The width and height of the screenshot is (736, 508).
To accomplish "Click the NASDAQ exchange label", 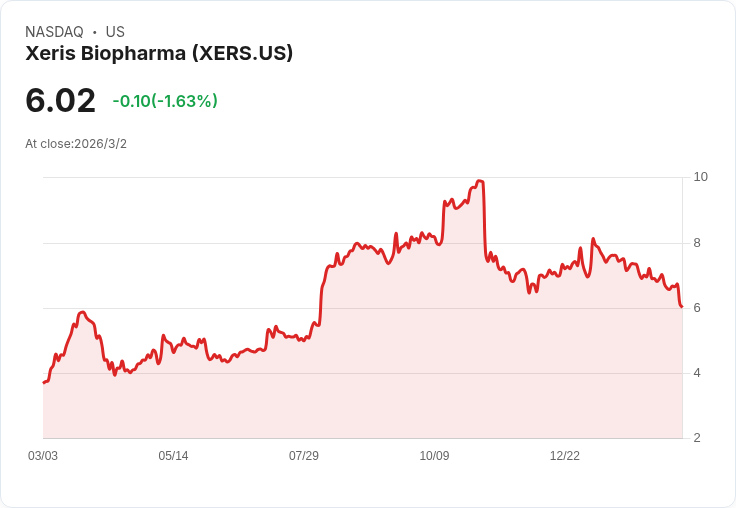I will (x=54, y=32).
